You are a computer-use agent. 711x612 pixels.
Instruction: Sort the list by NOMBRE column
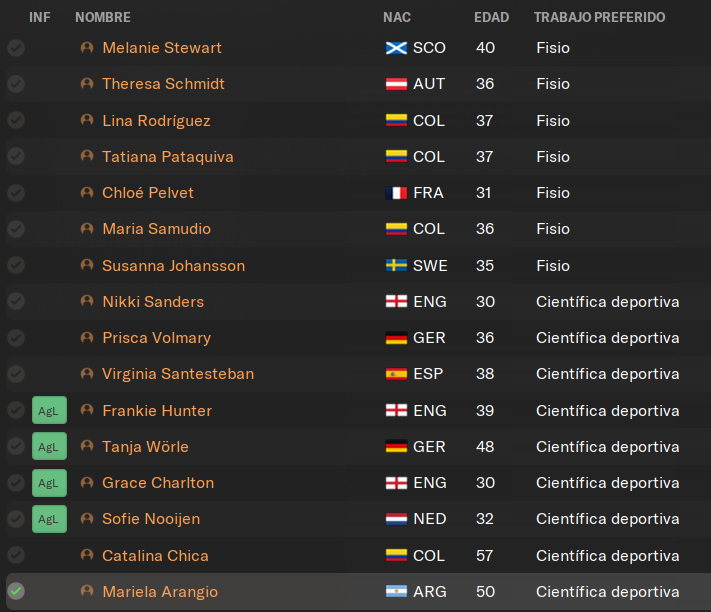pyautogui.click(x=103, y=18)
